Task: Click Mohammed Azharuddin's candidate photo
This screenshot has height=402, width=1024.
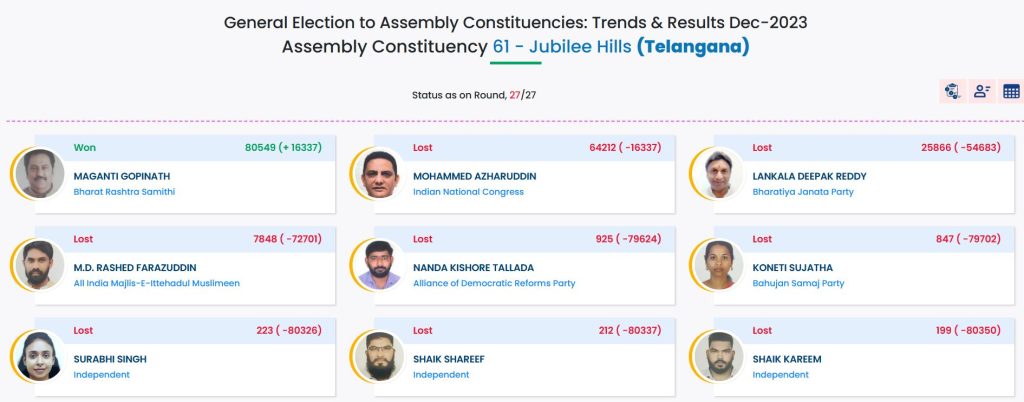Action: [x=378, y=174]
